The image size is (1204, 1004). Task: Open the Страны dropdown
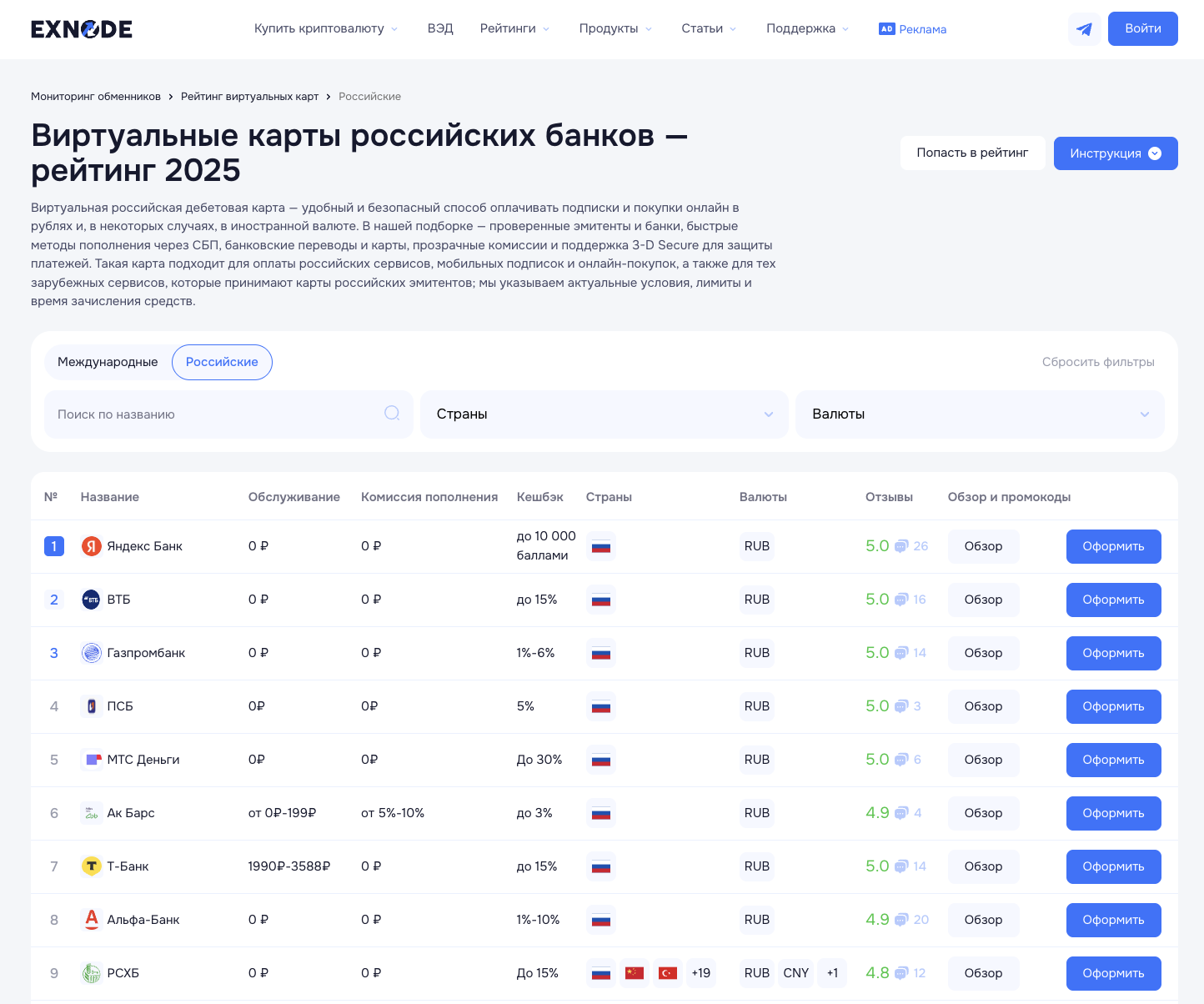[x=605, y=414]
